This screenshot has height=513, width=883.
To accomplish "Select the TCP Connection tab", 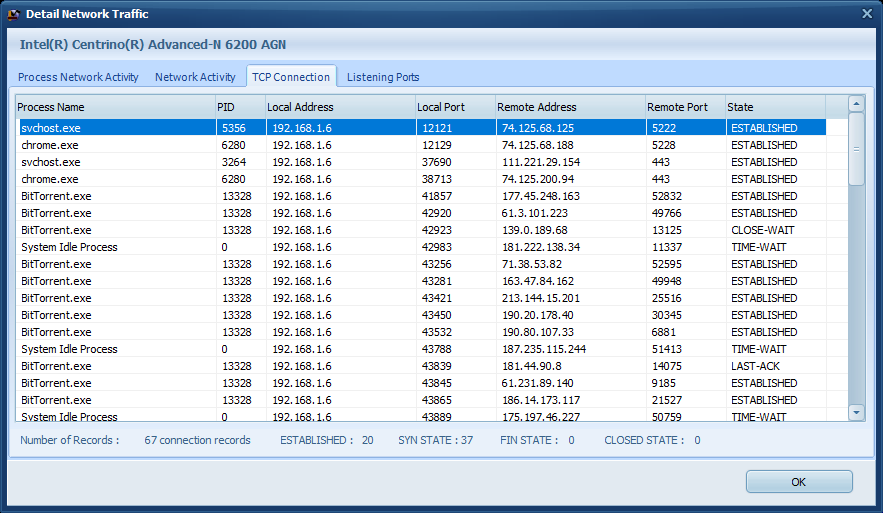I will [291, 77].
